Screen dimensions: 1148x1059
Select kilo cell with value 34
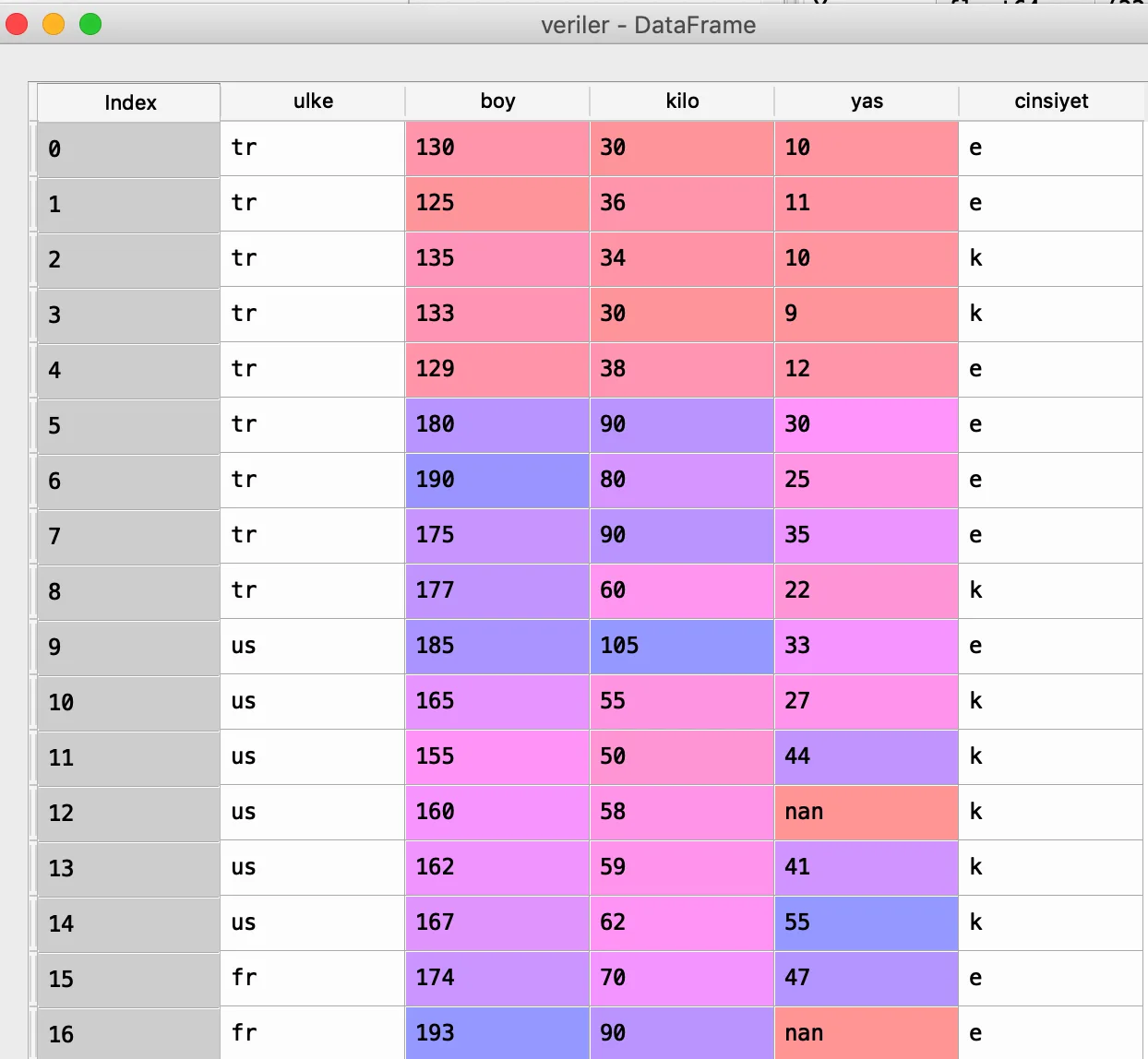[682, 259]
